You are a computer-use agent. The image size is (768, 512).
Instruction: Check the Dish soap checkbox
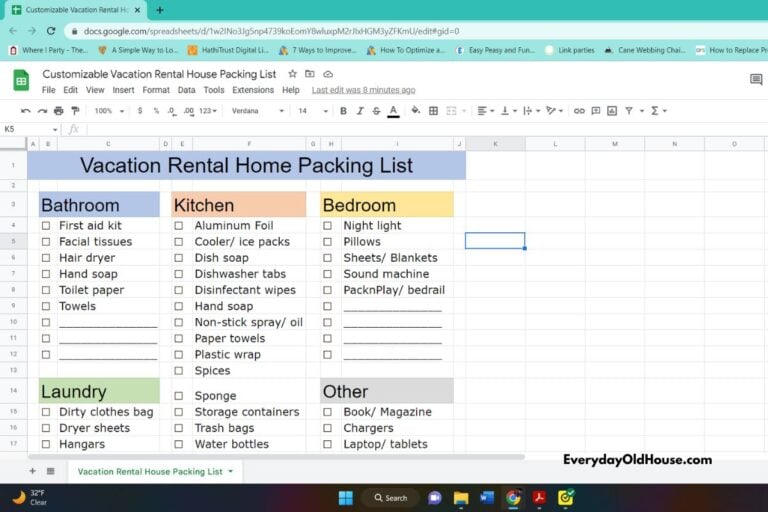pos(179,258)
